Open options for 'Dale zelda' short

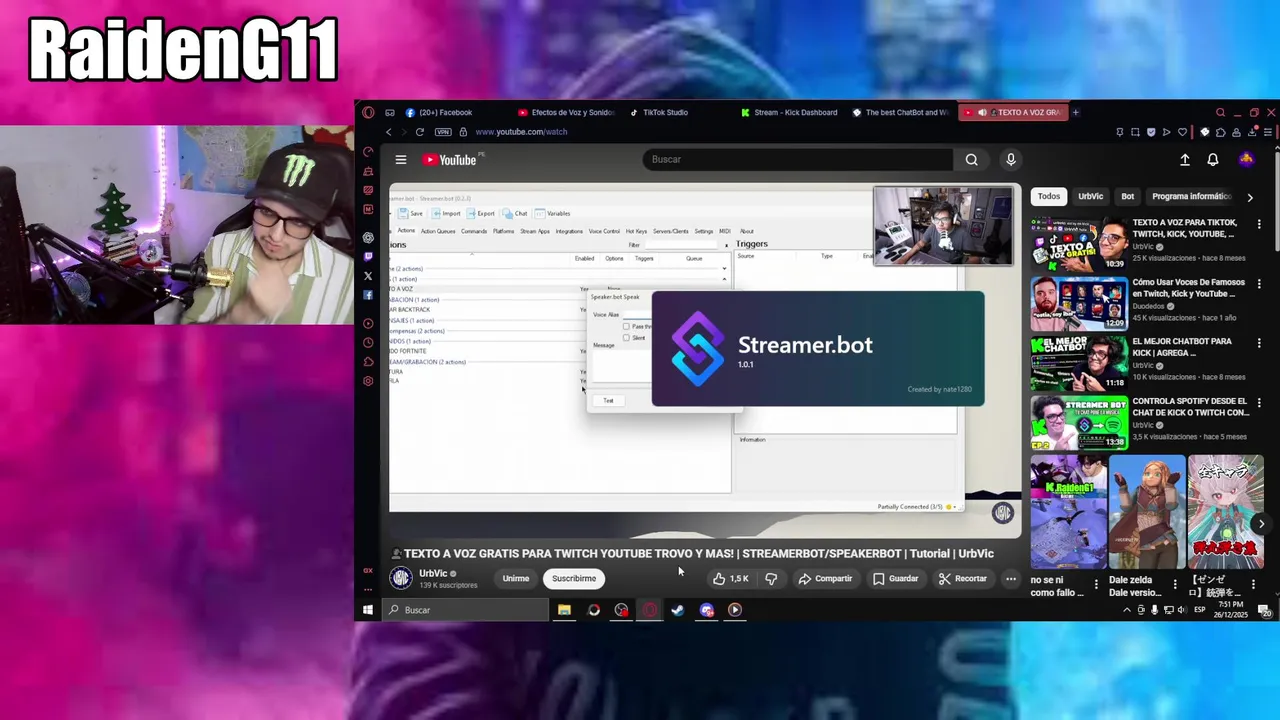tap(1175, 583)
